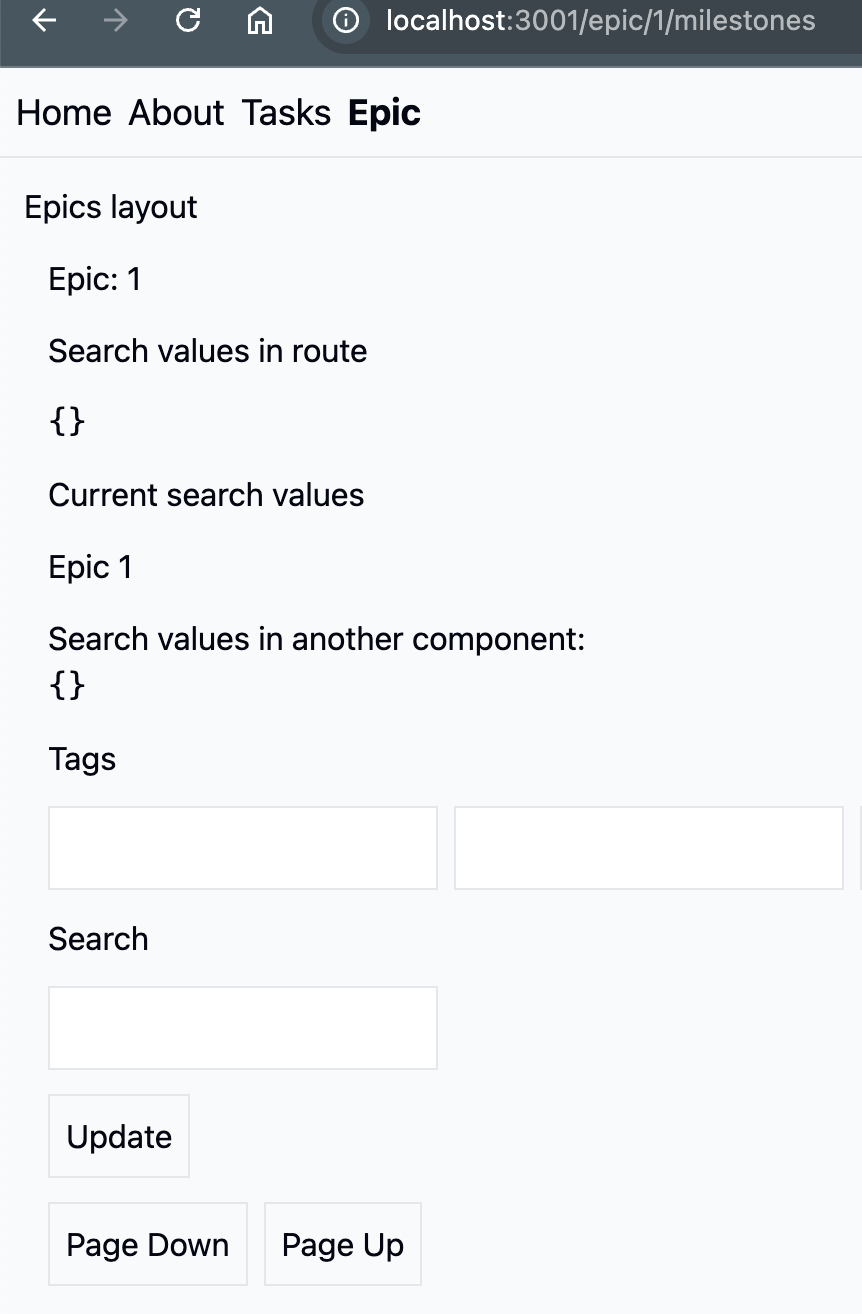
Task: Click the browser back arrow
Action: (44, 20)
